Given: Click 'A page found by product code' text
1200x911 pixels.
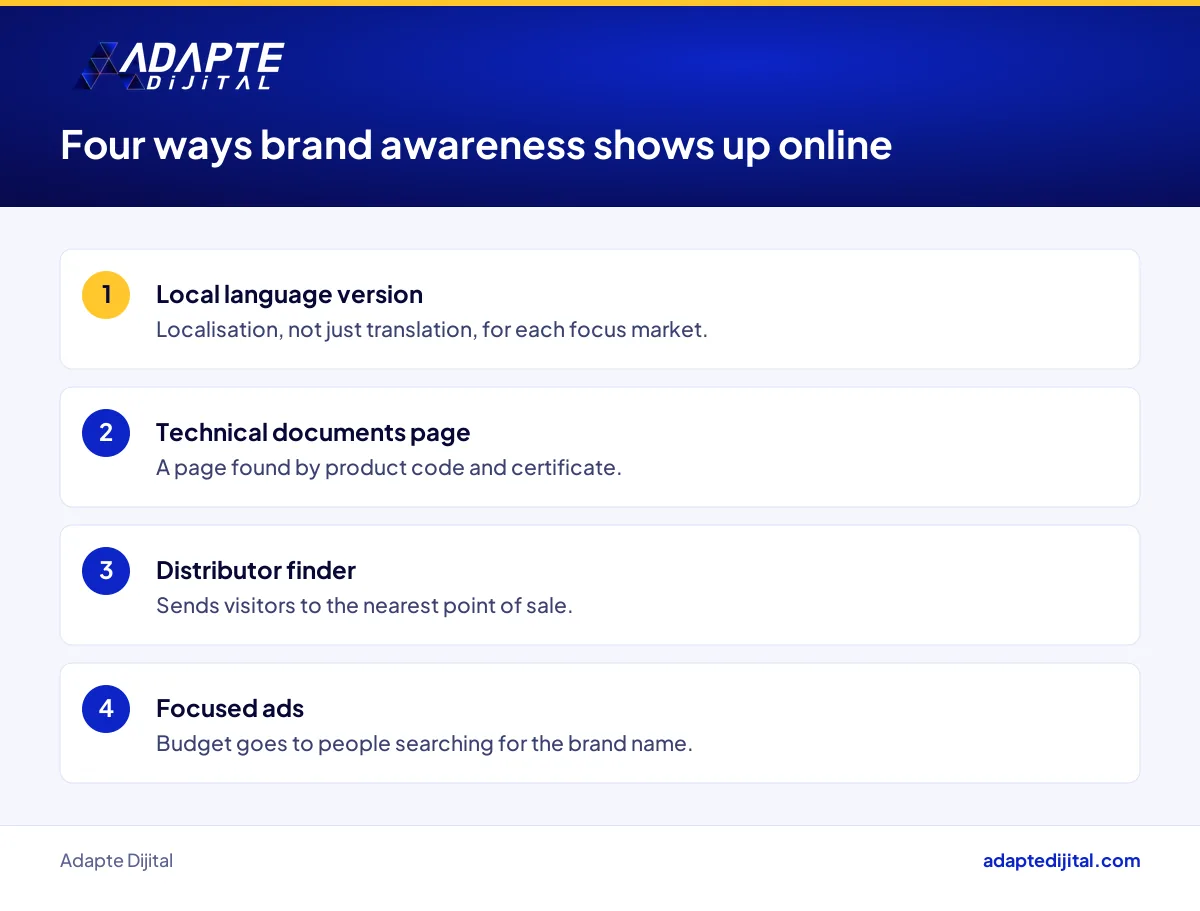Looking at the screenshot, I should pos(389,467).
